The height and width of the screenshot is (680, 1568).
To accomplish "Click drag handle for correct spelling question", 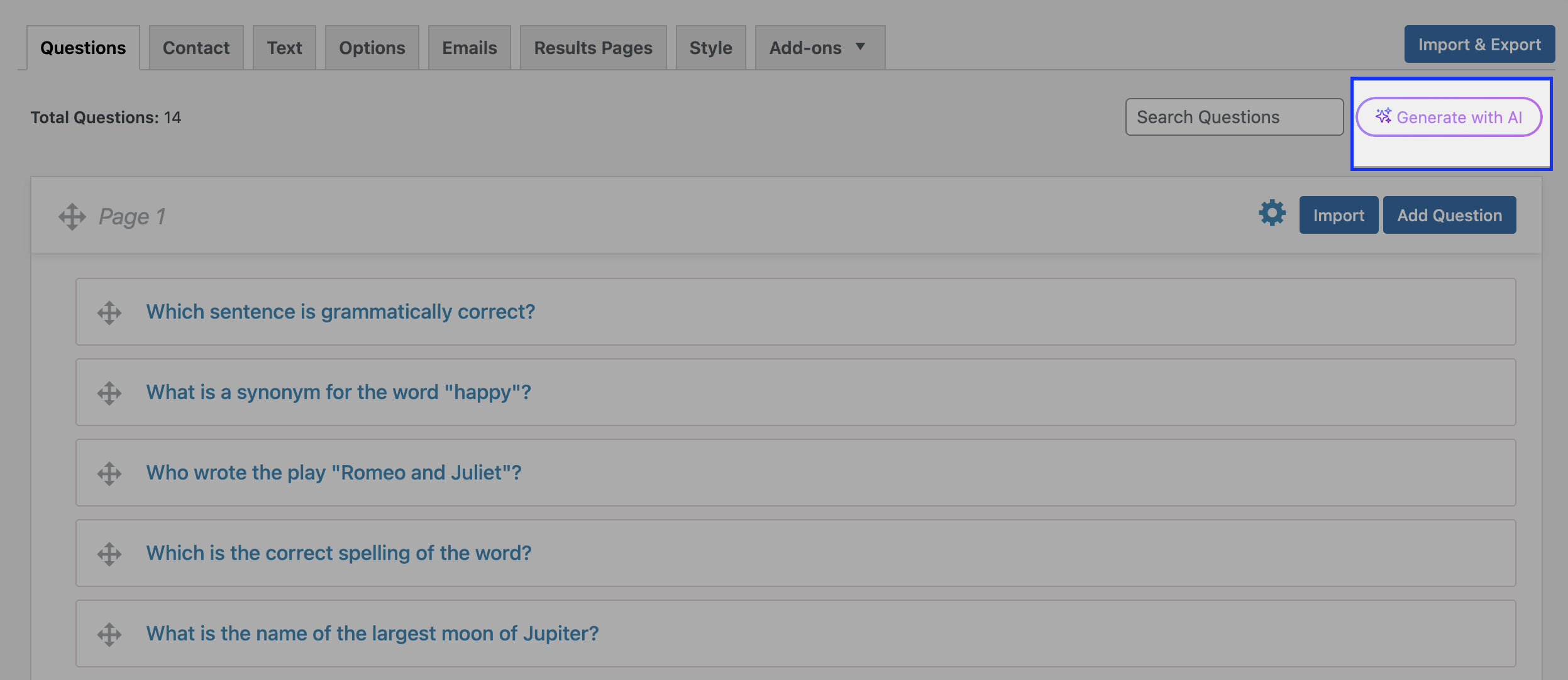I will [x=109, y=554].
